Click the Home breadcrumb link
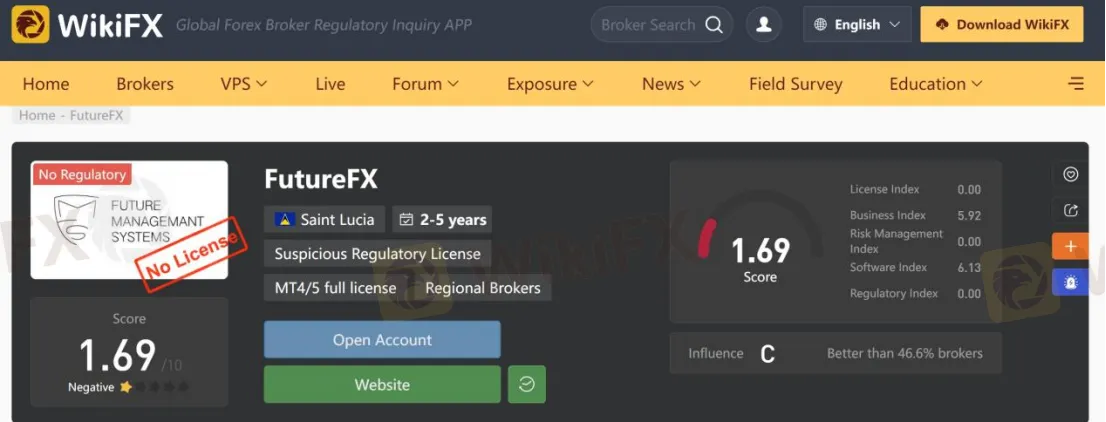 pos(37,115)
